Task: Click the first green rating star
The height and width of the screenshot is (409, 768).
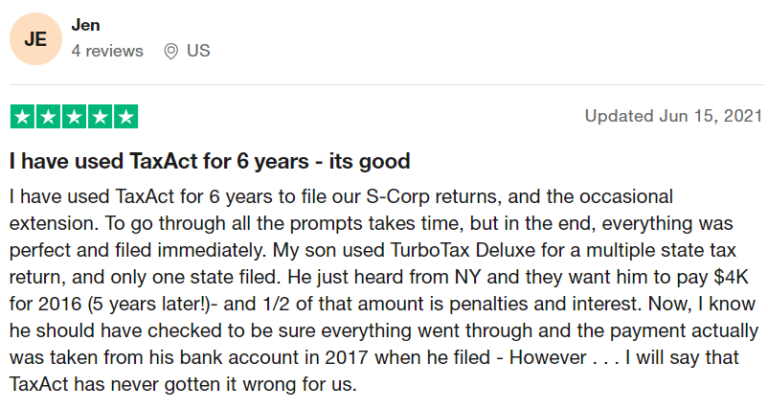Action: click(x=22, y=116)
